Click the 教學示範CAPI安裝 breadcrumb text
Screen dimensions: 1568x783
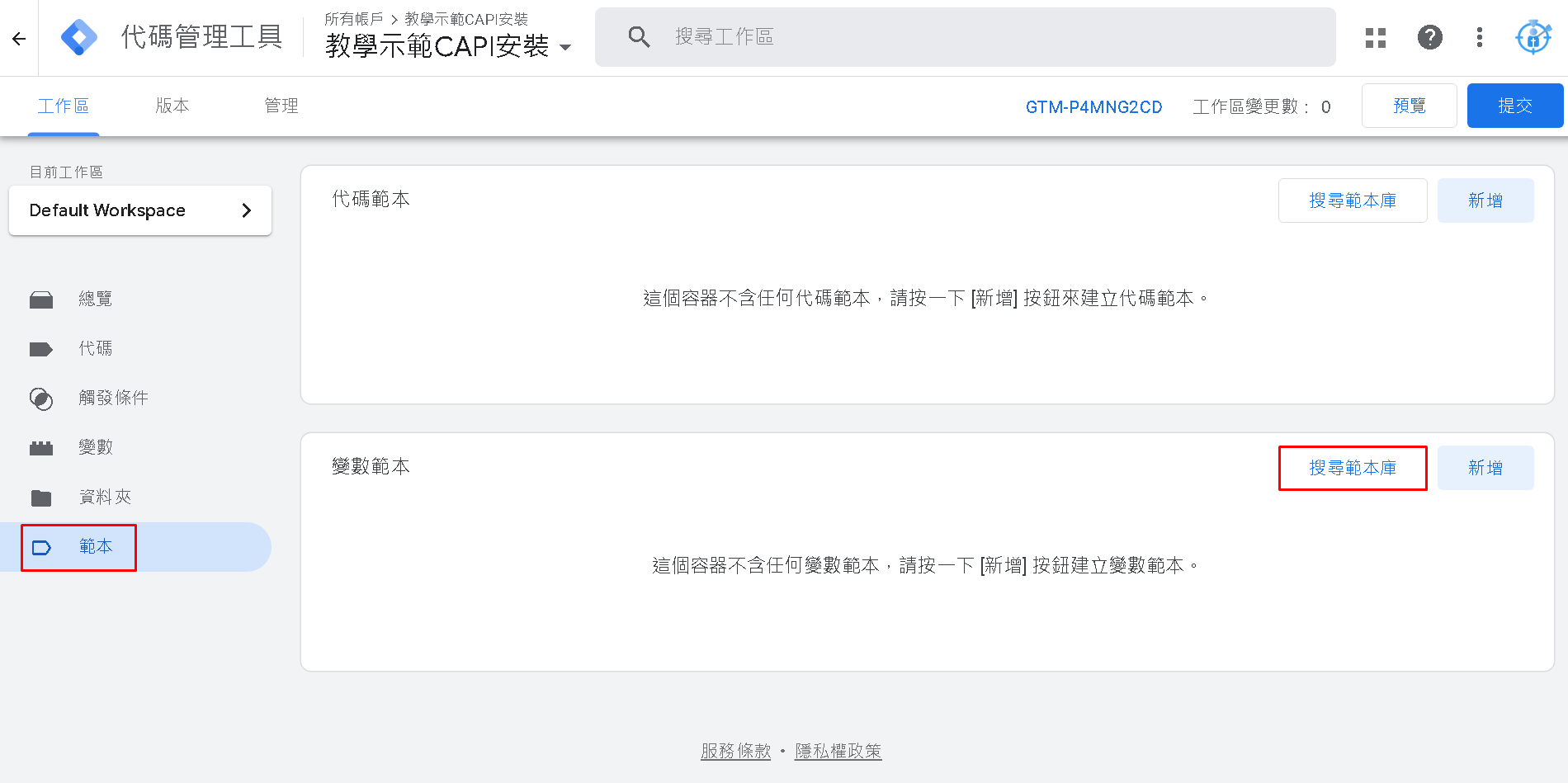(x=466, y=19)
